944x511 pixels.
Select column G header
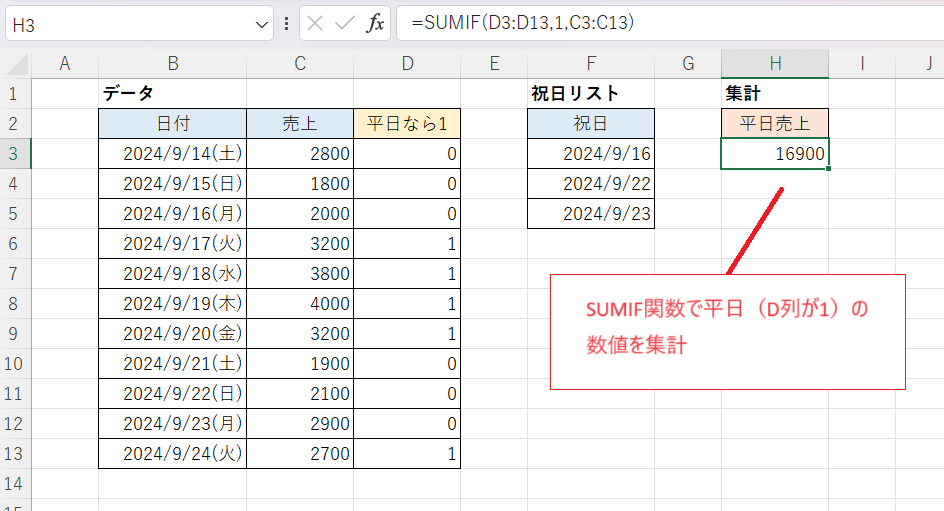pyautogui.click(x=688, y=63)
